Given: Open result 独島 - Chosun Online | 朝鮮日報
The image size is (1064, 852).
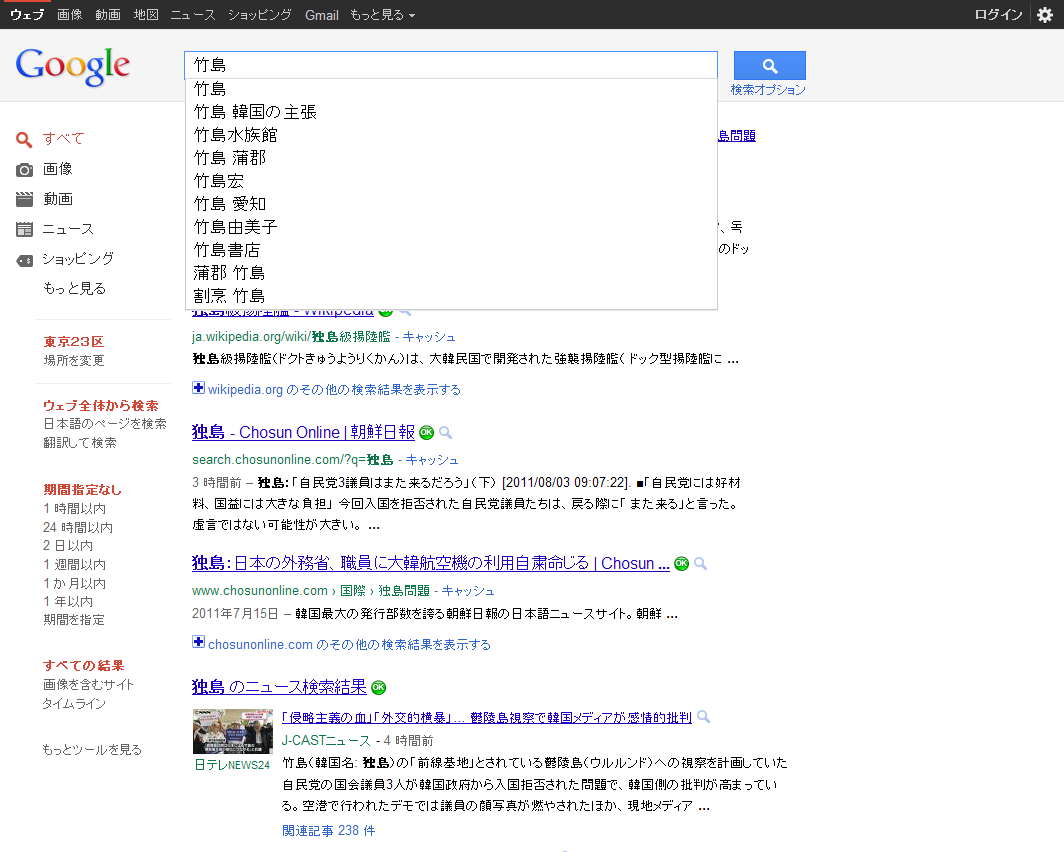Looking at the screenshot, I should pyautogui.click(x=303, y=432).
